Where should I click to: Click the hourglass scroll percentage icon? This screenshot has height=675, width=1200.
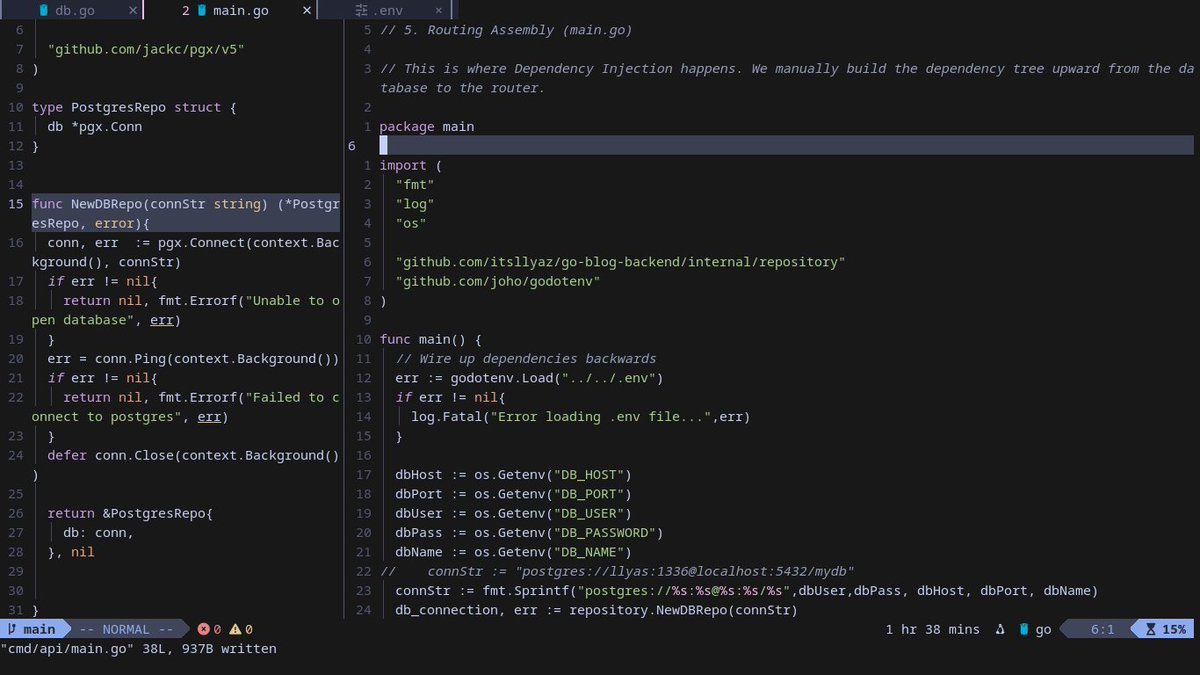pos(1150,629)
